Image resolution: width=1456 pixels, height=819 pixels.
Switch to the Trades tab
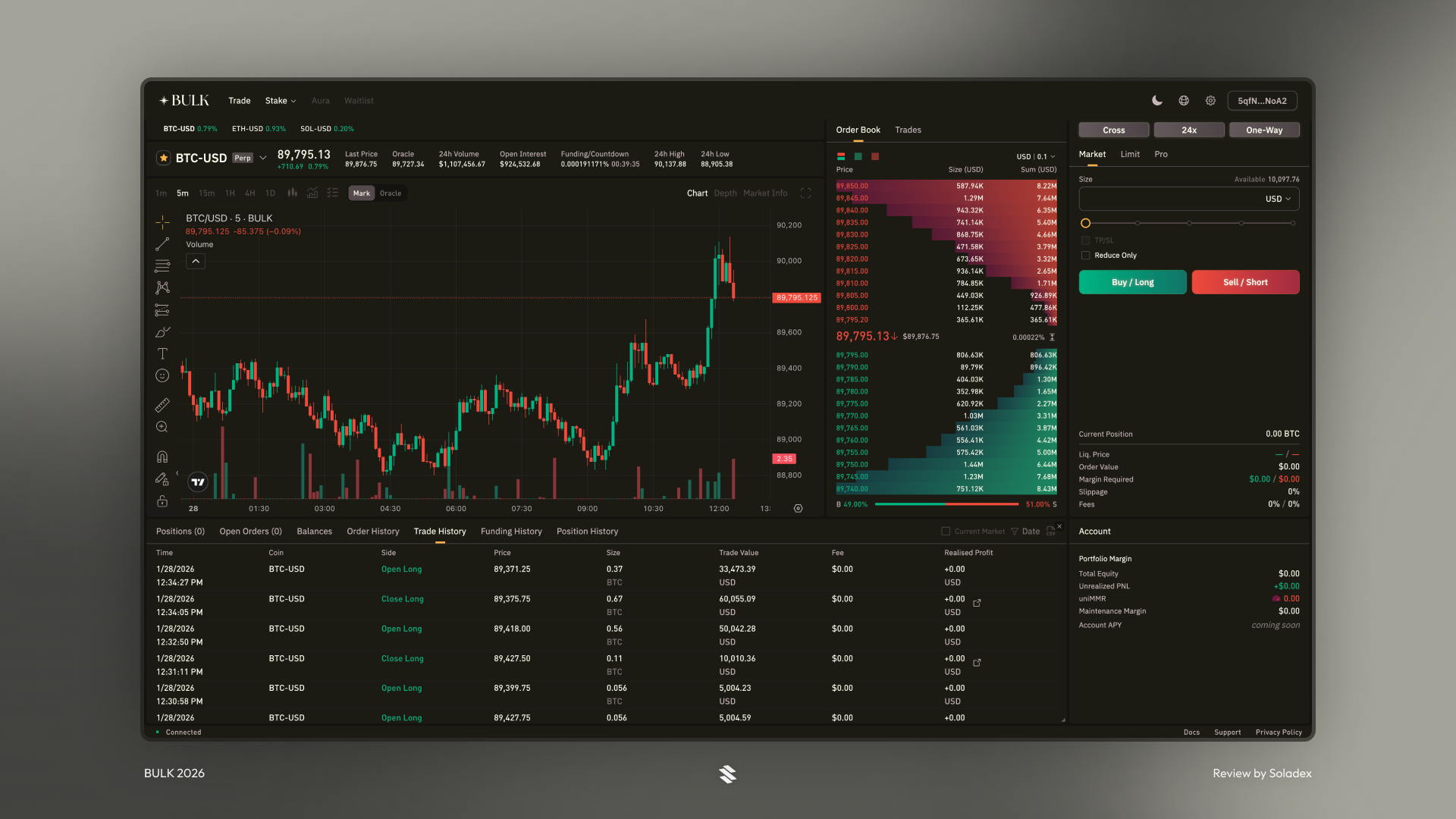point(908,130)
